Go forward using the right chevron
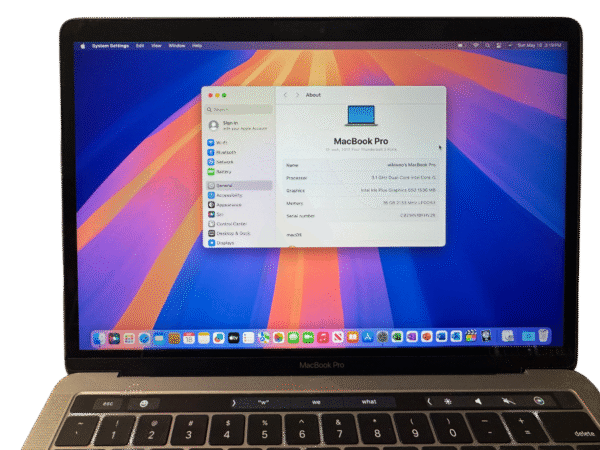This screenshot has height=450, width=600. (297, 95)
